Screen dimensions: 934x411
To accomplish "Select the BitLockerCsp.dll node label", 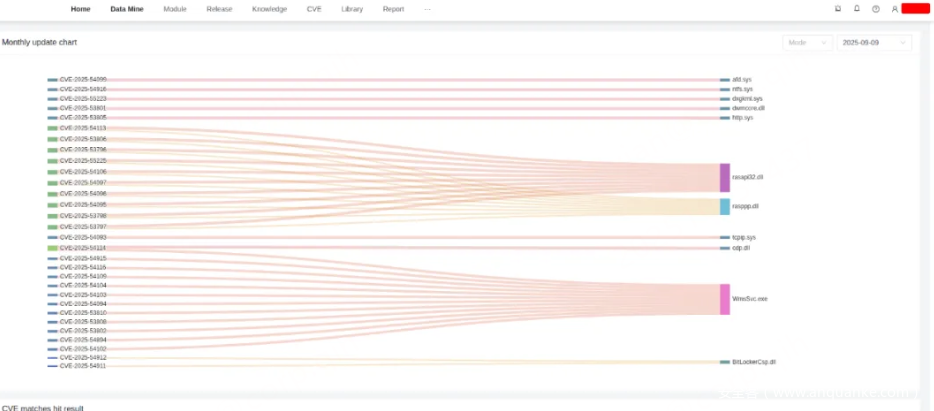I will pos(754,362).
